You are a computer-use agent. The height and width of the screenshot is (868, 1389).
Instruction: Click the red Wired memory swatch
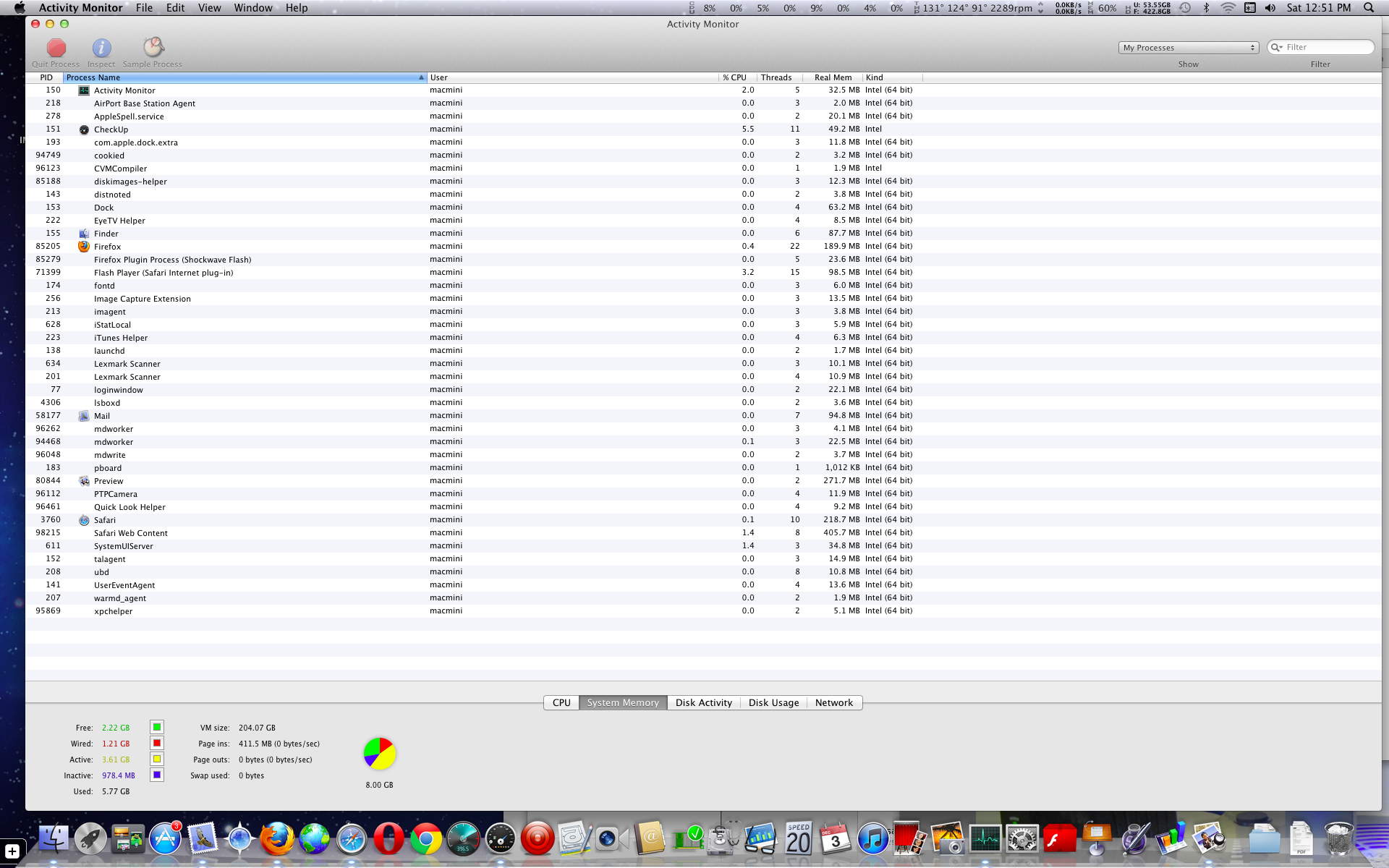[x=157, y=743]
